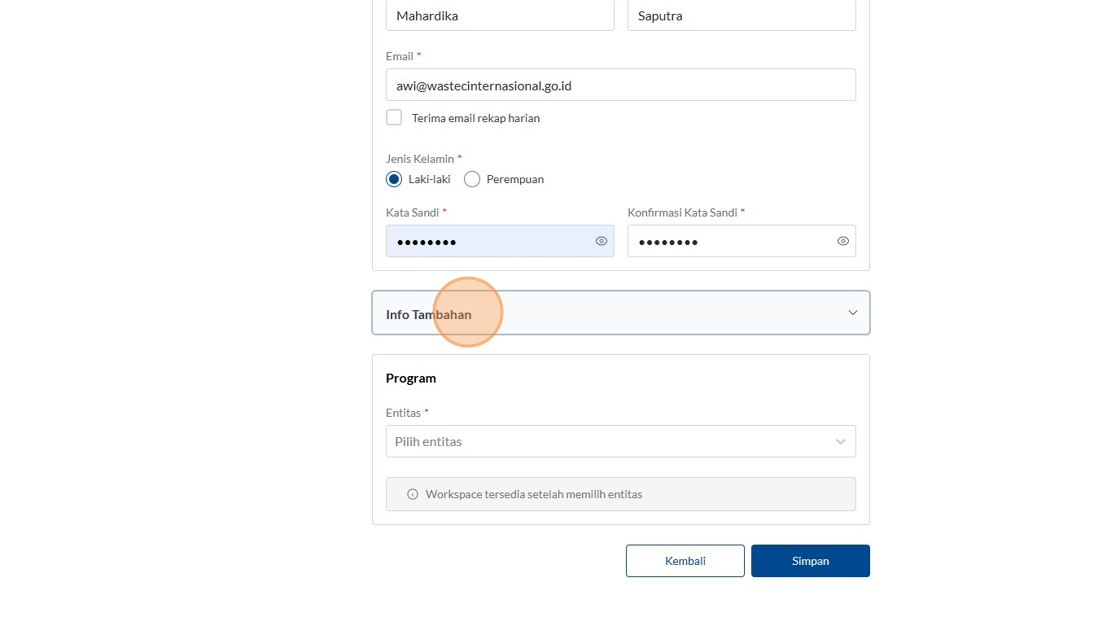This screenshot has width=1120, height=626.
Task: Show password in Kata Sandi field
Action: point(601,241)
